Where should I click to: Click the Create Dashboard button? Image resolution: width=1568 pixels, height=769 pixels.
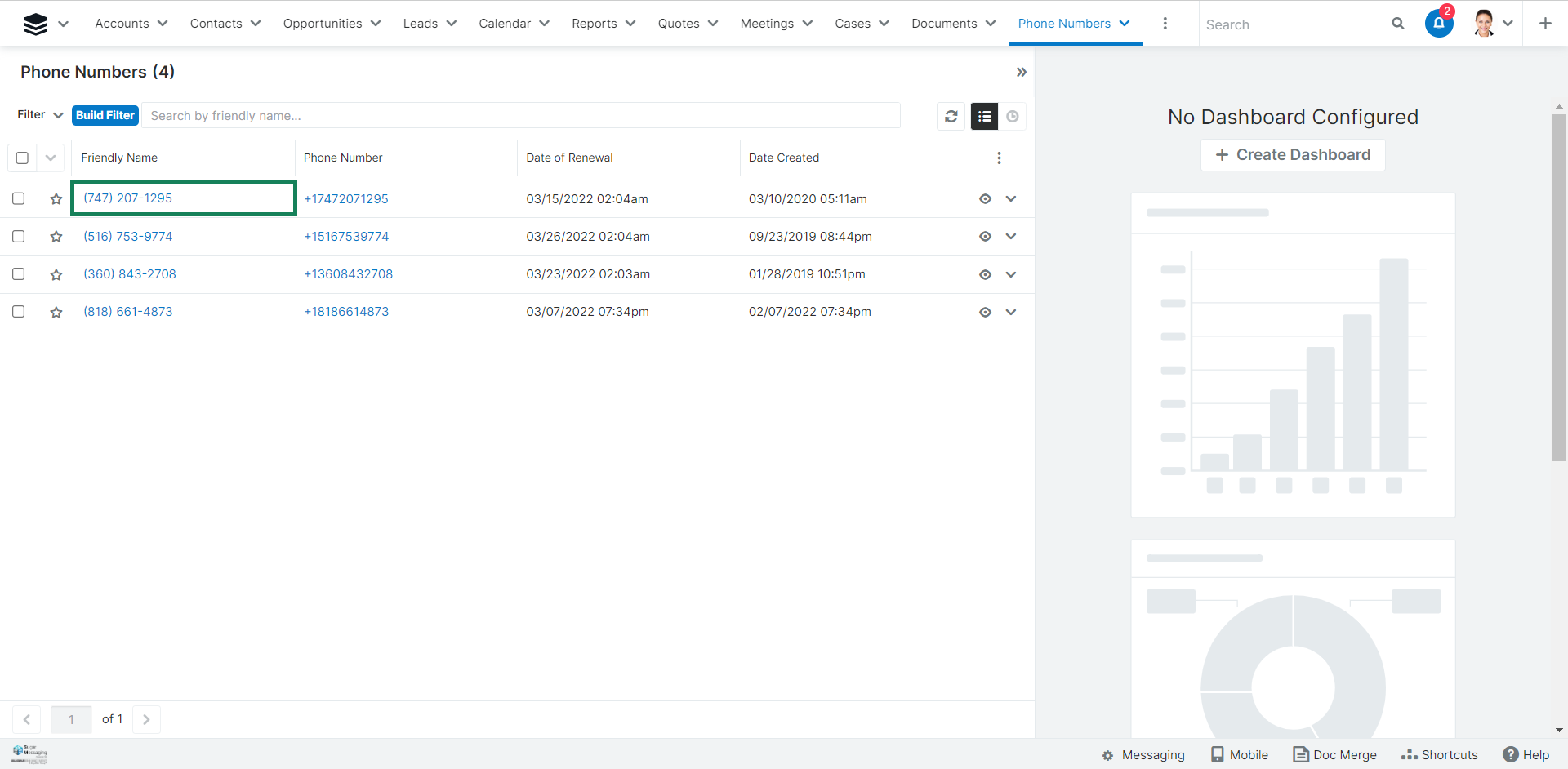point(1293,155)
